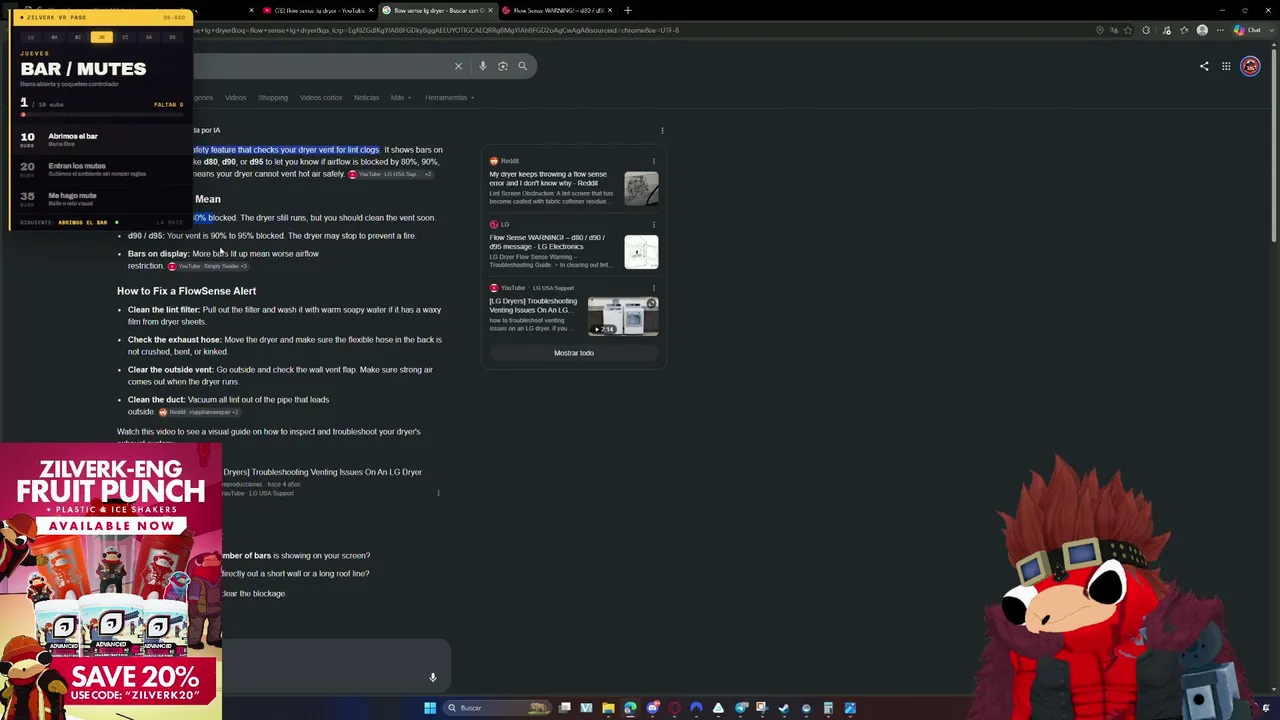Open Opera browser from the taskbar
The width and height of the screenshot is (1280, 720).
coord(675,708)
